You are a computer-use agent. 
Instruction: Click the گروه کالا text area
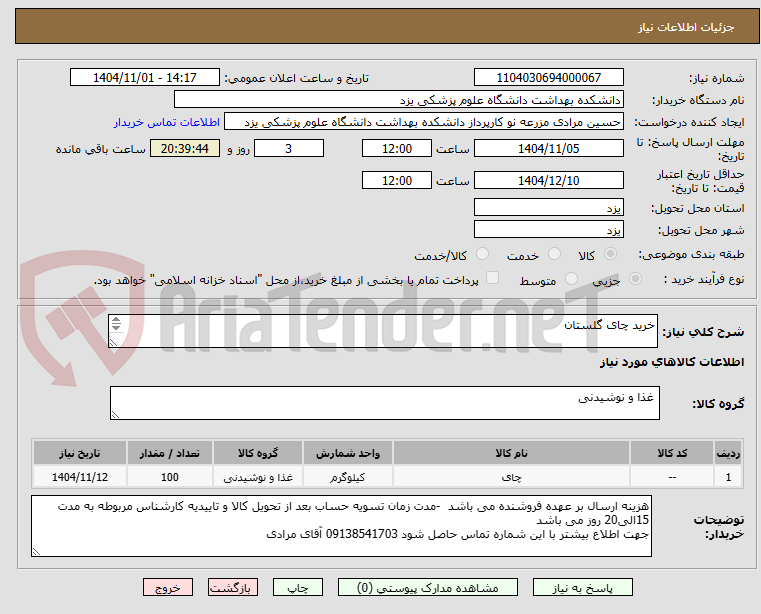click(384, 403)
